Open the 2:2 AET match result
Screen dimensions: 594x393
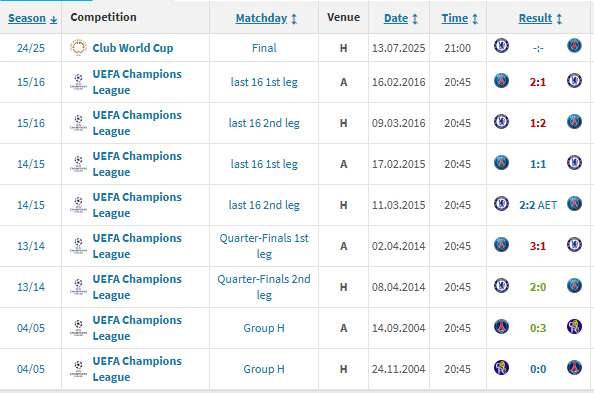tap(538, 205)
